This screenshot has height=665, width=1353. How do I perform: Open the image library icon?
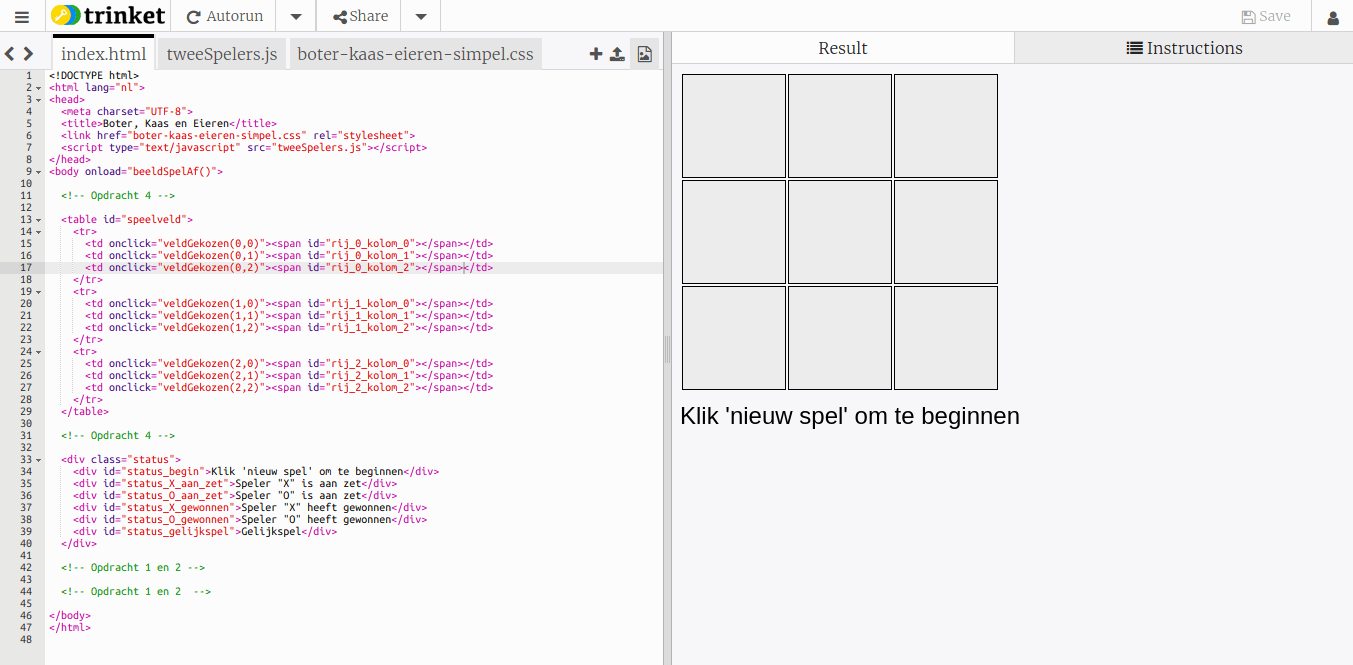point(644,54)
